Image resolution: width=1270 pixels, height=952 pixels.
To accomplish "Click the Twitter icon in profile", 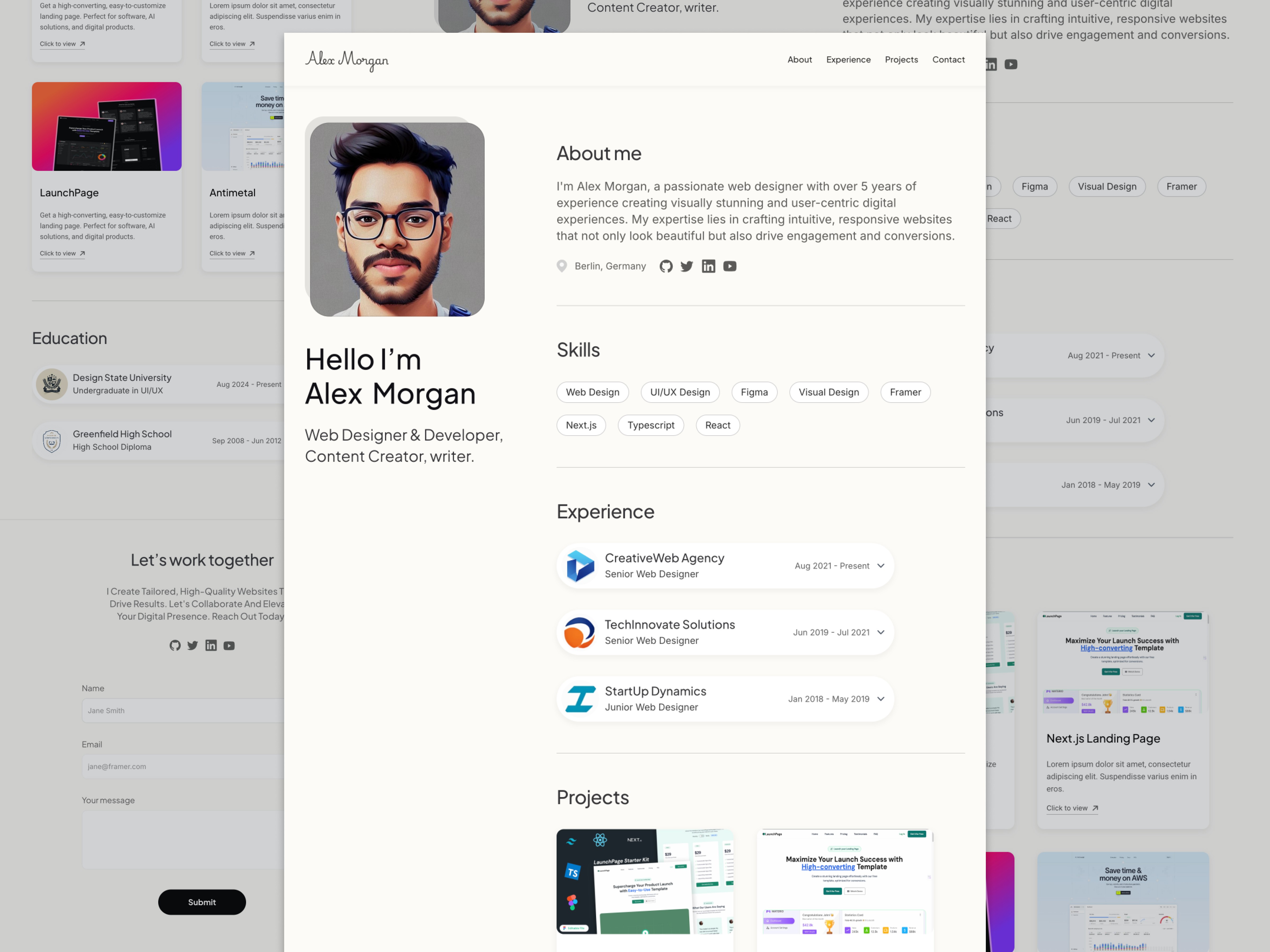I will pos(687,265).
